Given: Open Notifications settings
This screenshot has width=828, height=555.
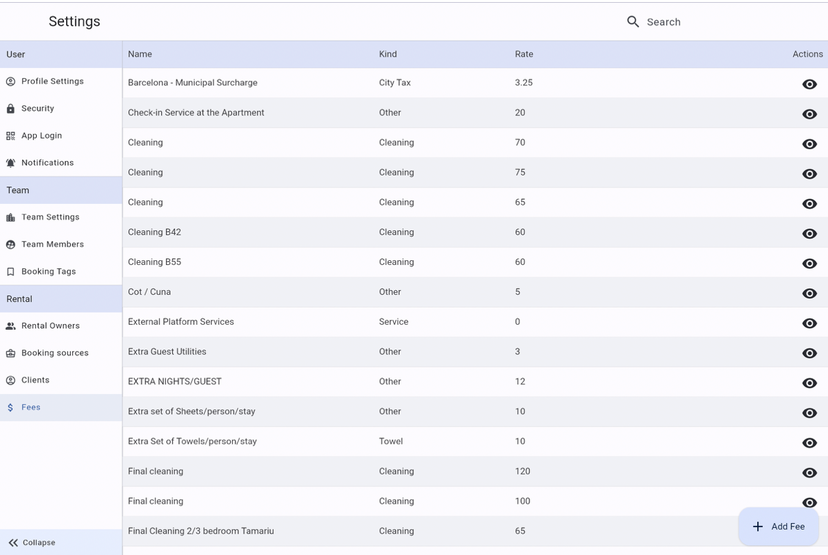Looking at the screenshot, I should click(61, 163).
